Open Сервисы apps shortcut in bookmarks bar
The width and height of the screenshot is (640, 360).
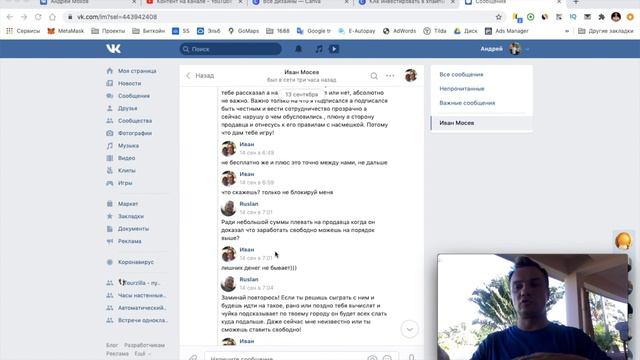click(x=23, y=31)
